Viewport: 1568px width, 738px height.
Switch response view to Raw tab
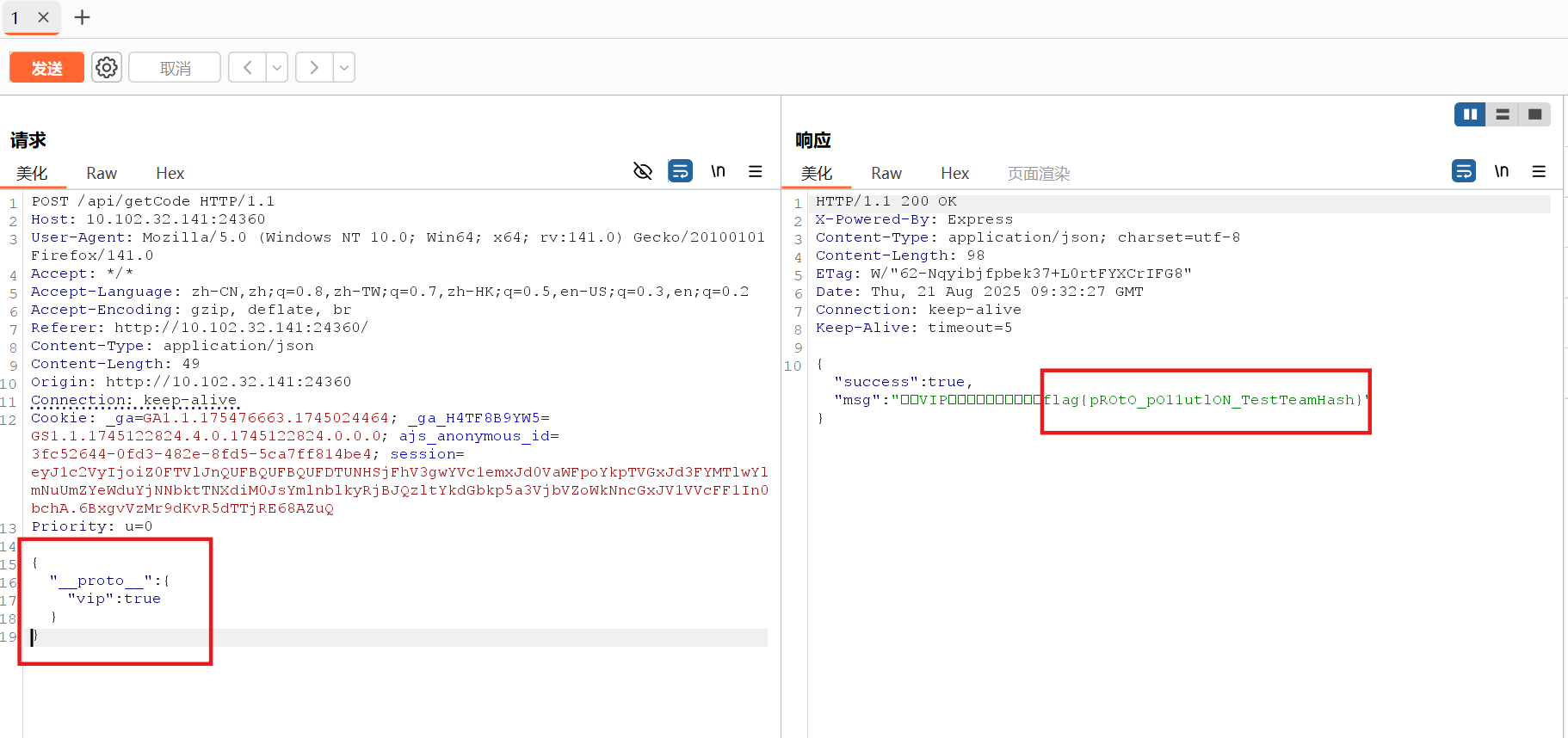[886, 173]
